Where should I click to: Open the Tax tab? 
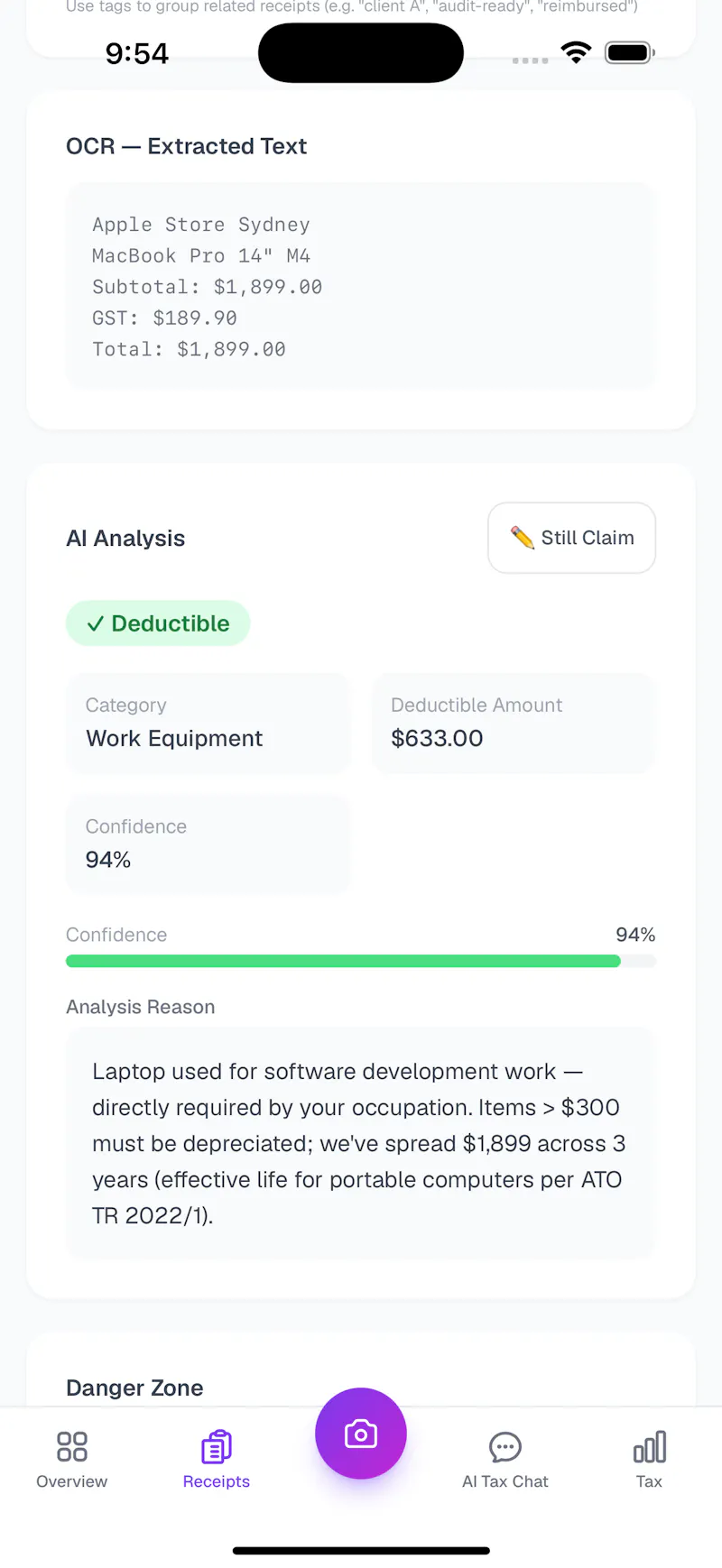649,1459
